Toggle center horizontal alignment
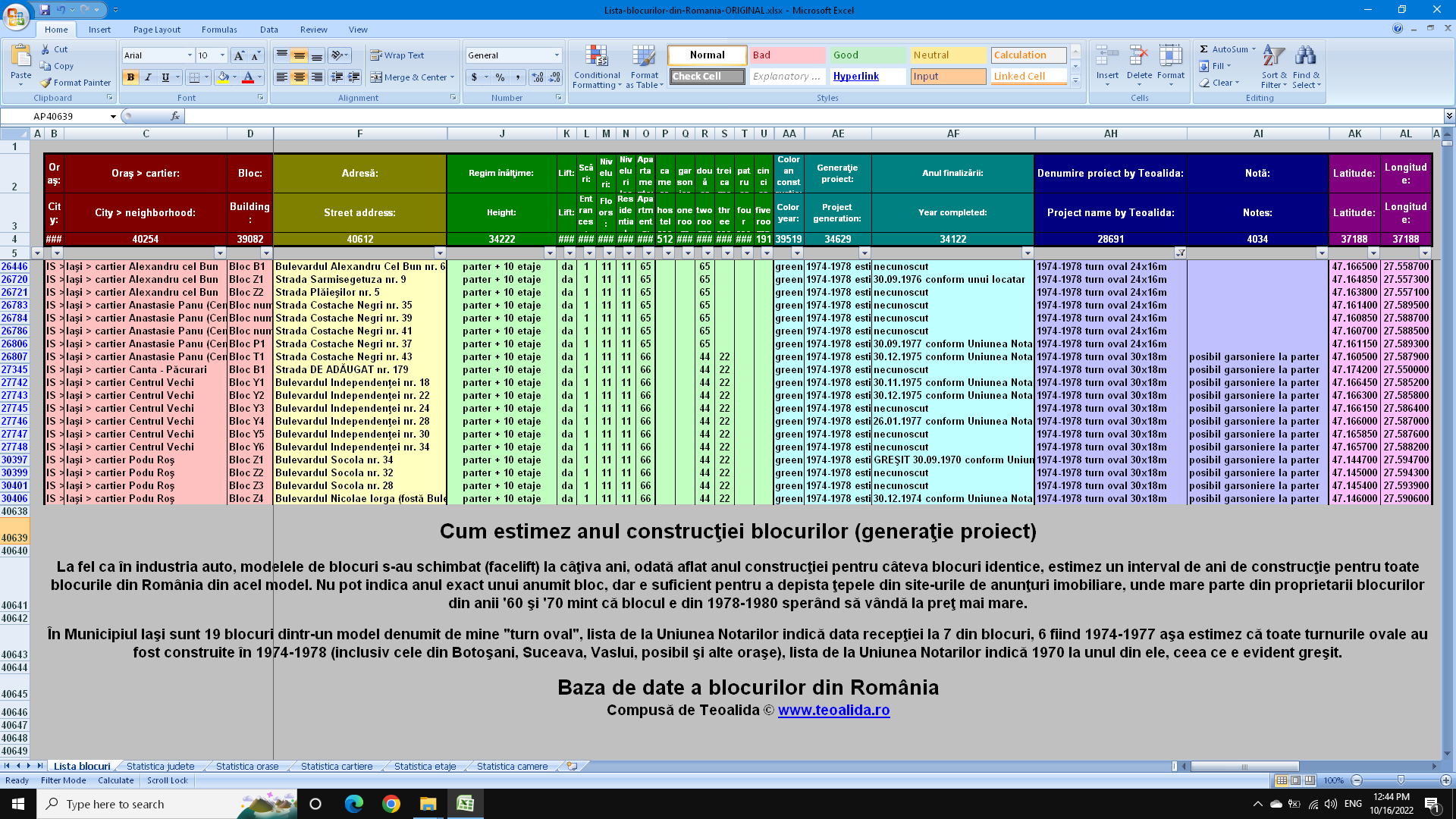Screen dimensions: 1456x819 (300, 77)
